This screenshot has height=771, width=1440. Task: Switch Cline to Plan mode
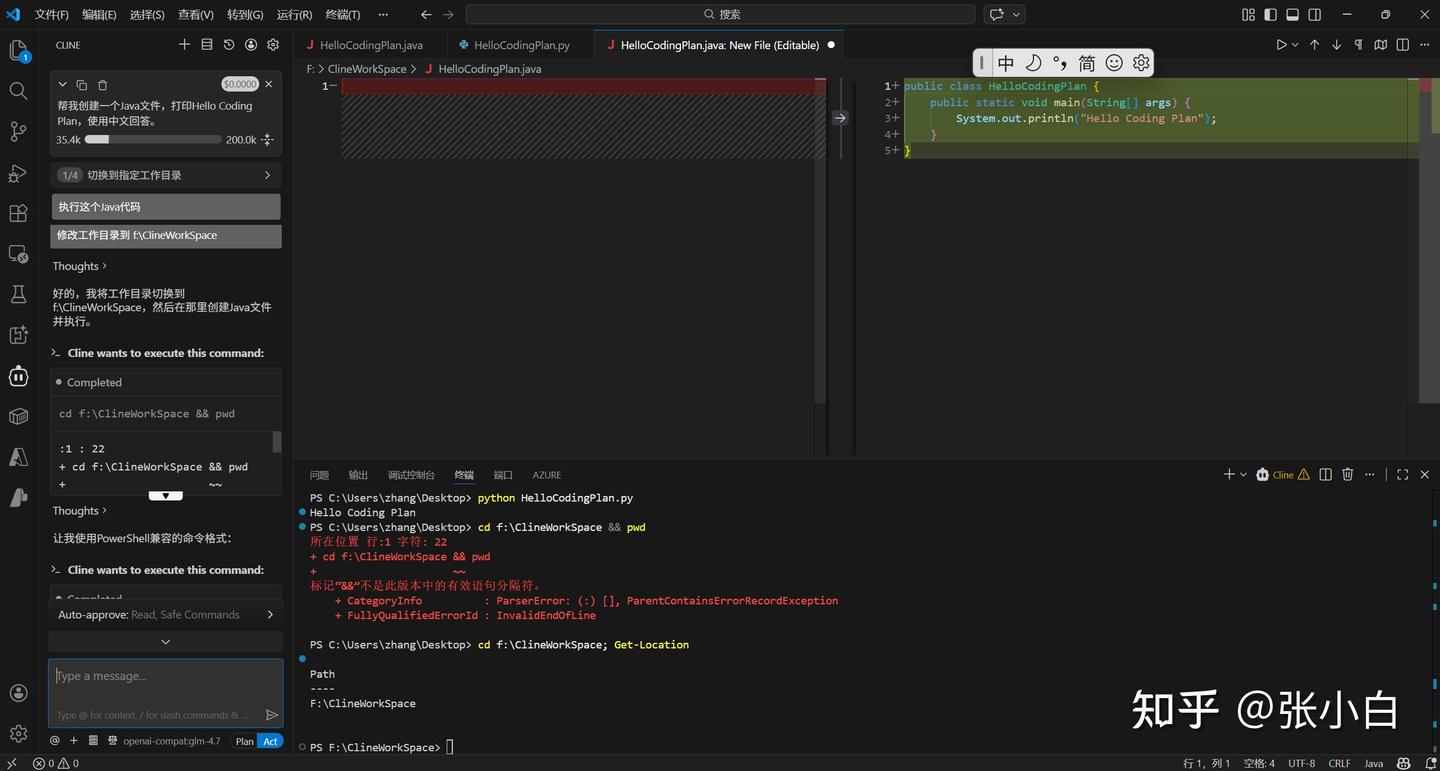(244, 741)
